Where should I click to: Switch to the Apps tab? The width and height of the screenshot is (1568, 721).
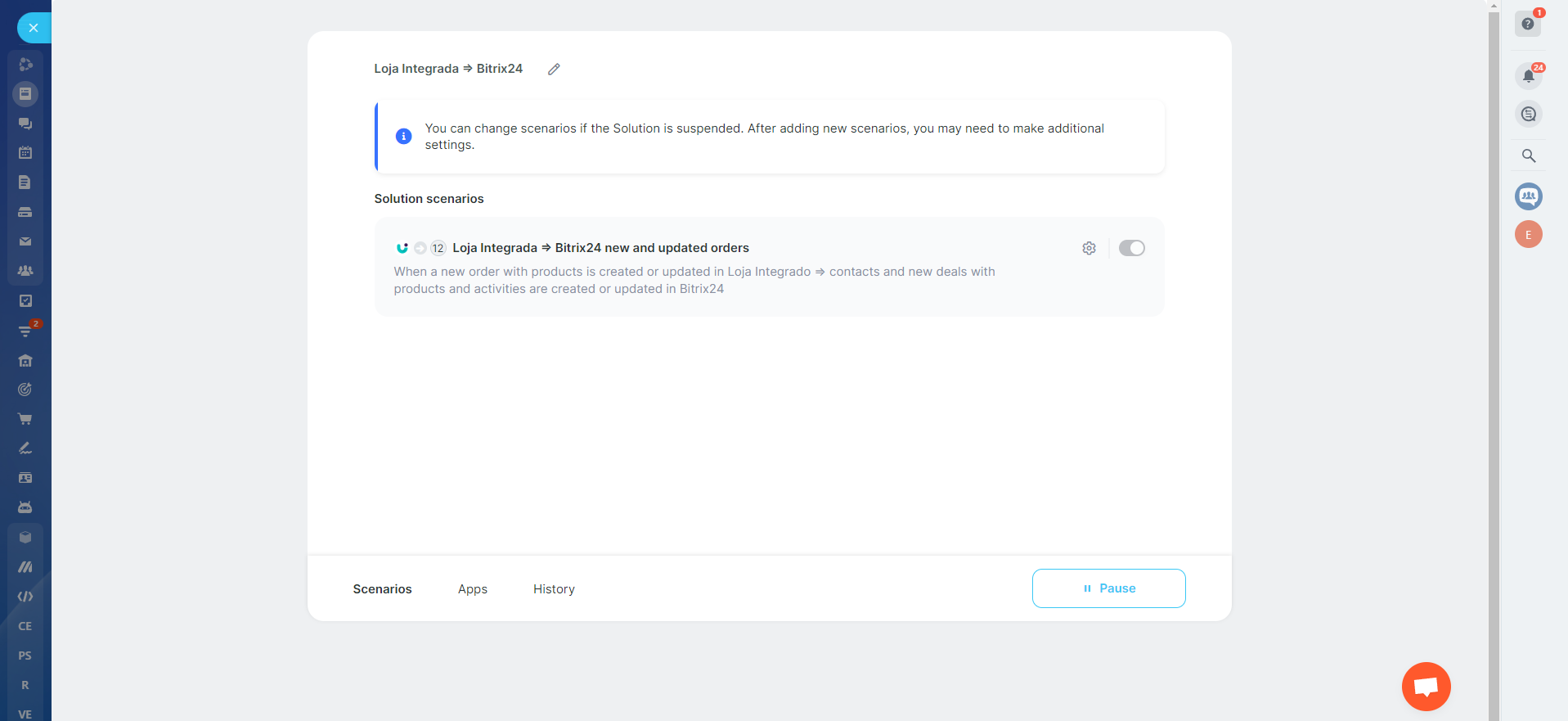click(x=472, y=589)
